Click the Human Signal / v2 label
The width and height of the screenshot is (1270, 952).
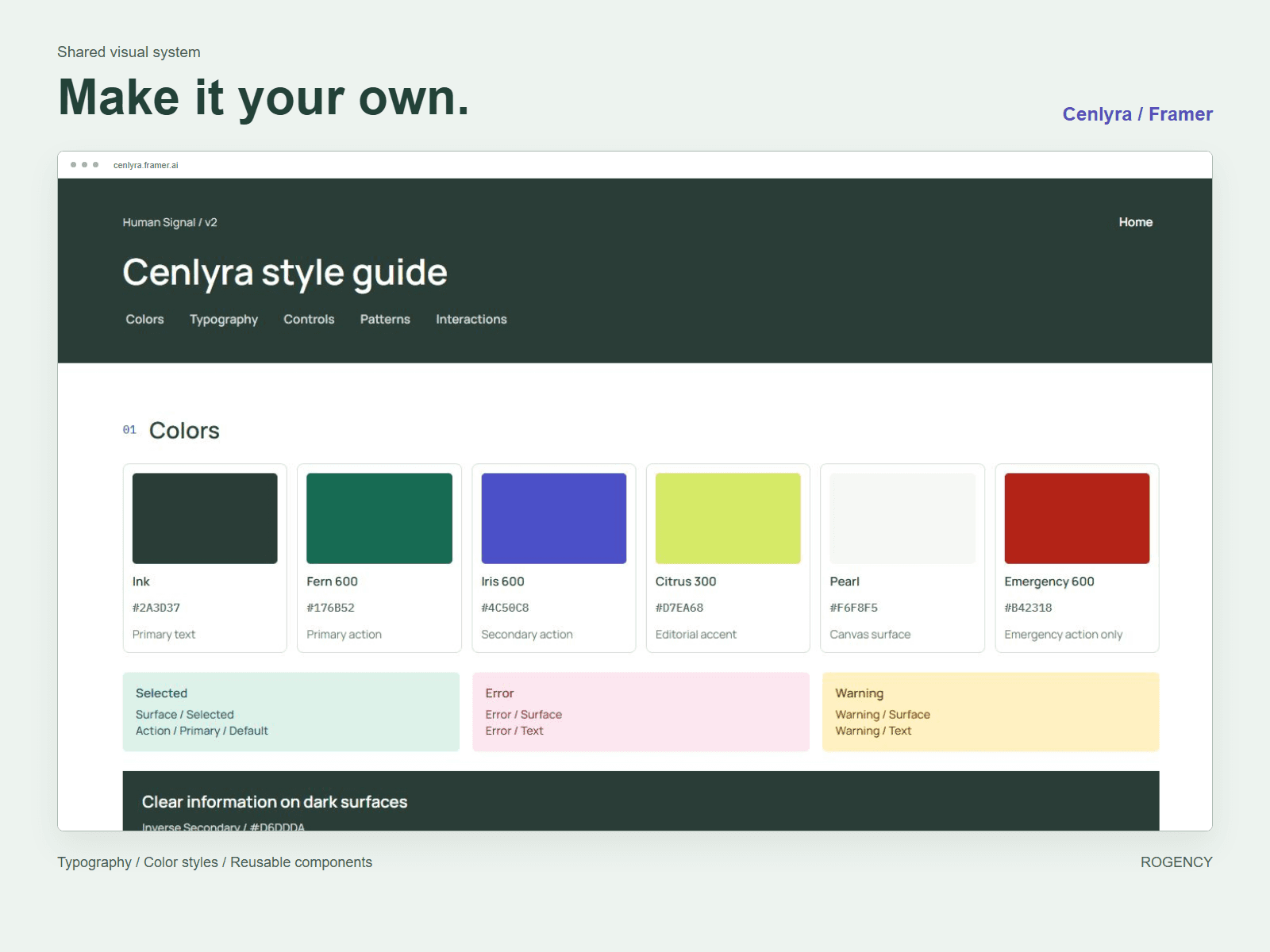pyautogui.click(x=170, y=222)
